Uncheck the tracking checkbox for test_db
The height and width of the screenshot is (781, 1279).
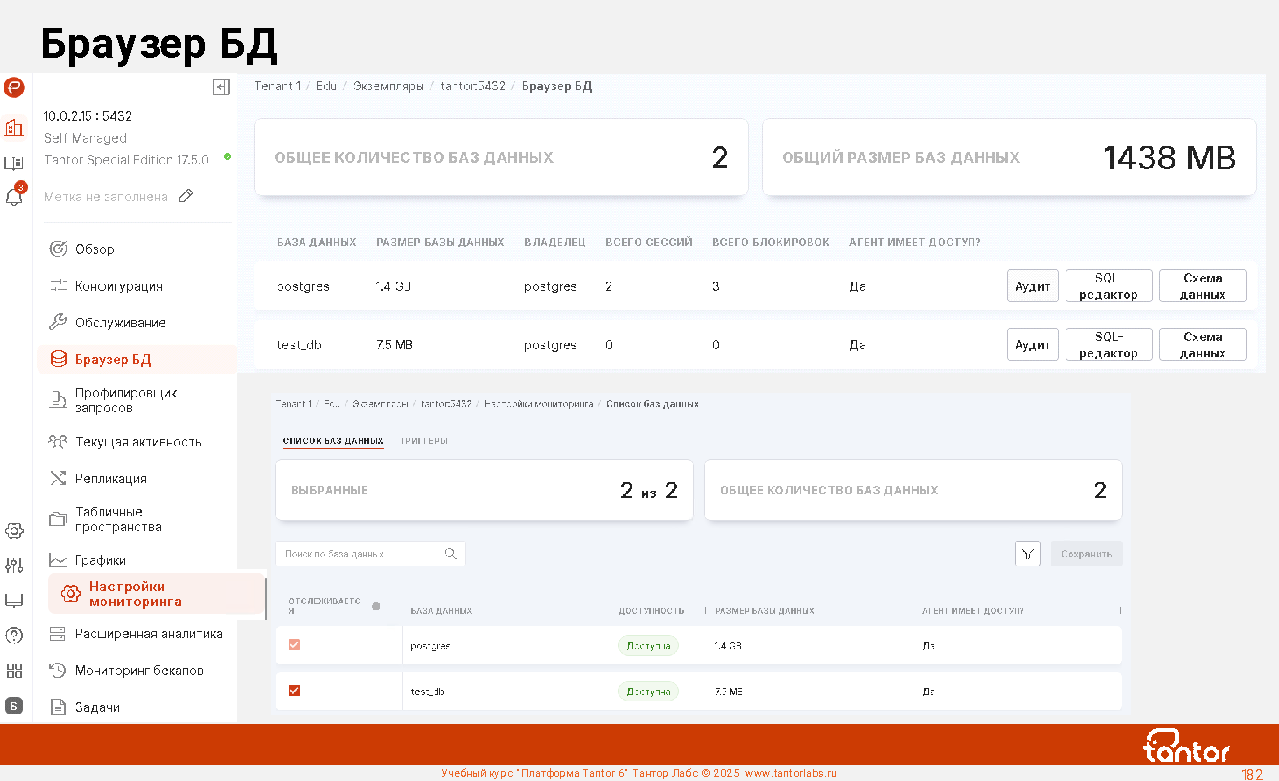(x=294, y=690)
